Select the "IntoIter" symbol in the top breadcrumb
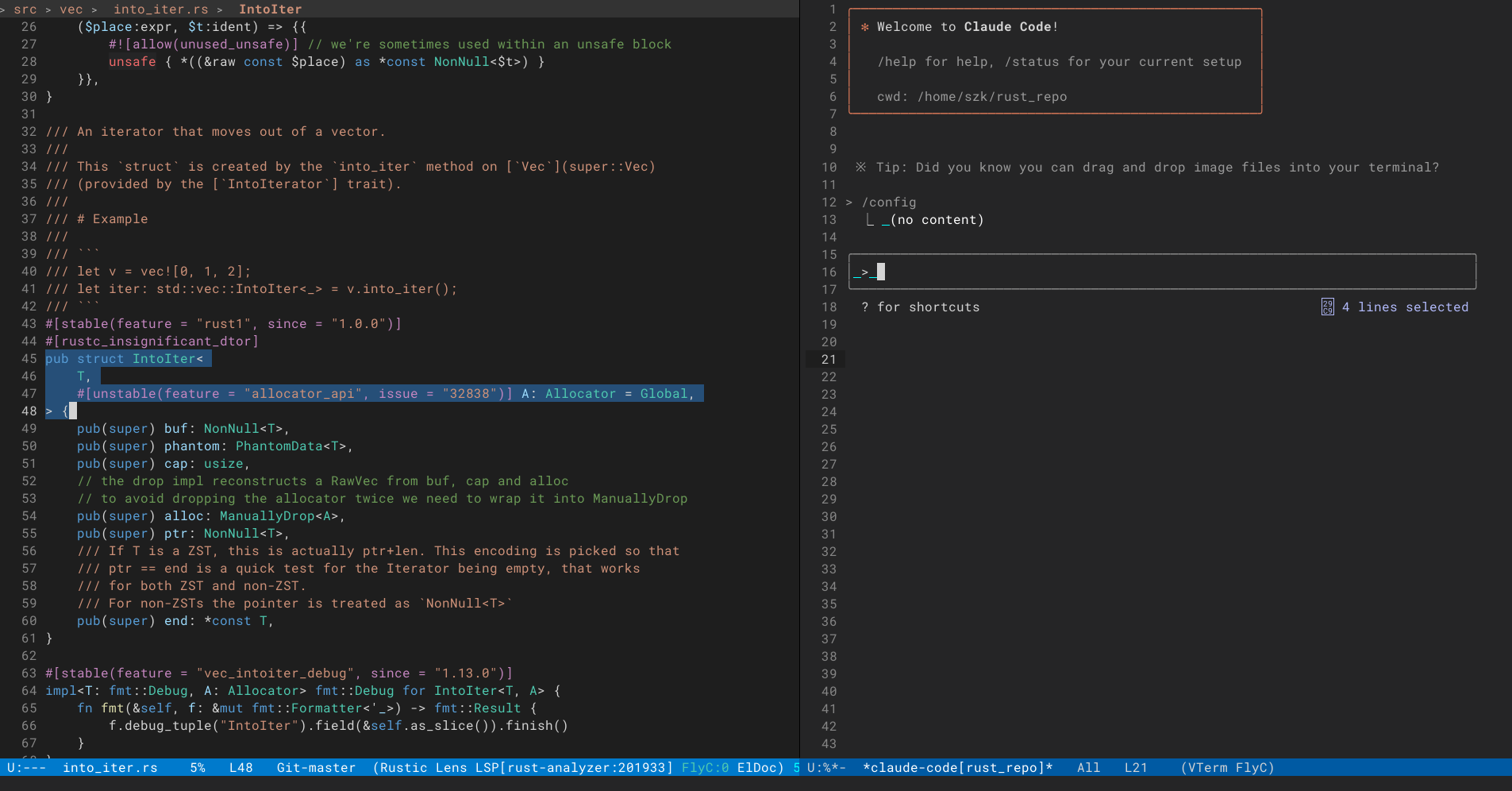Image resolution: width=1512 pixels, height=791 pixels. click(271, 10)
